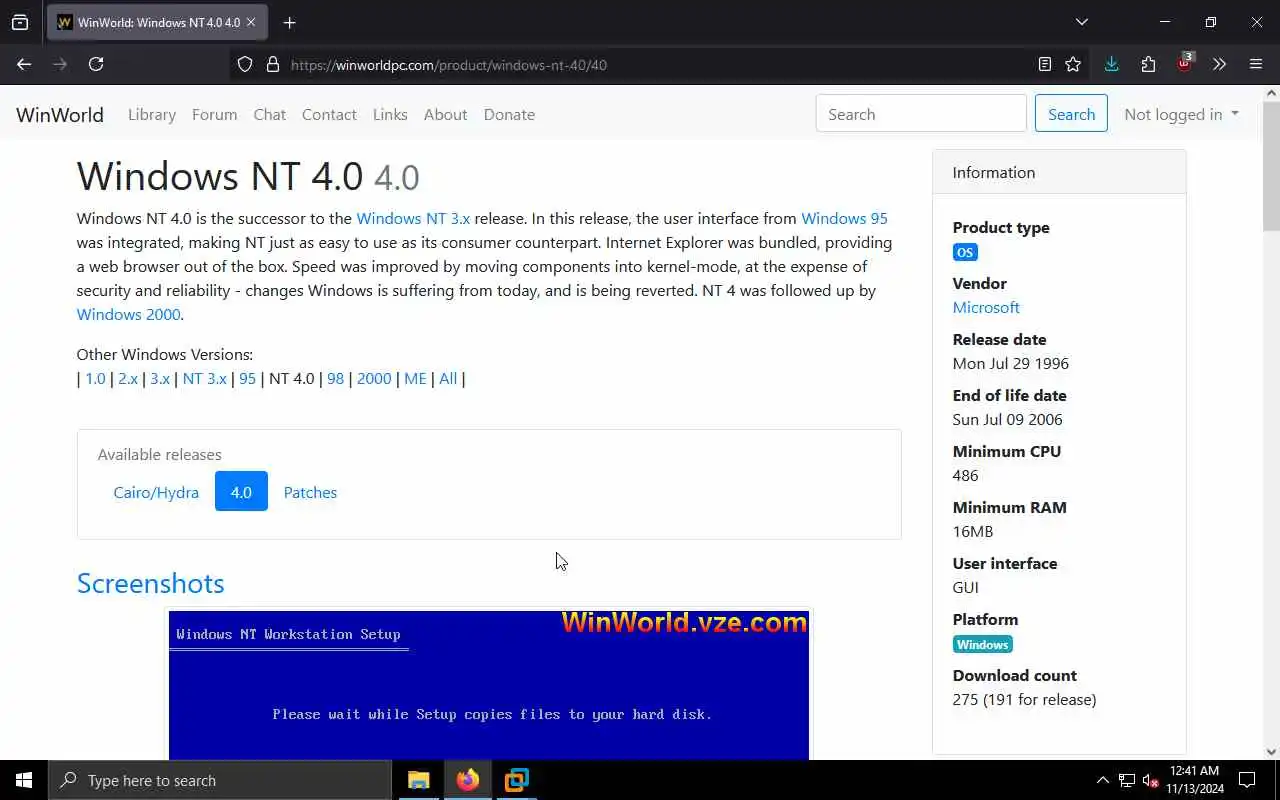Image resolution: width=1280 pixels, height=800 pixels.
Task: Click Firefox icon in taskbar
Action: (x=468, y=780)
